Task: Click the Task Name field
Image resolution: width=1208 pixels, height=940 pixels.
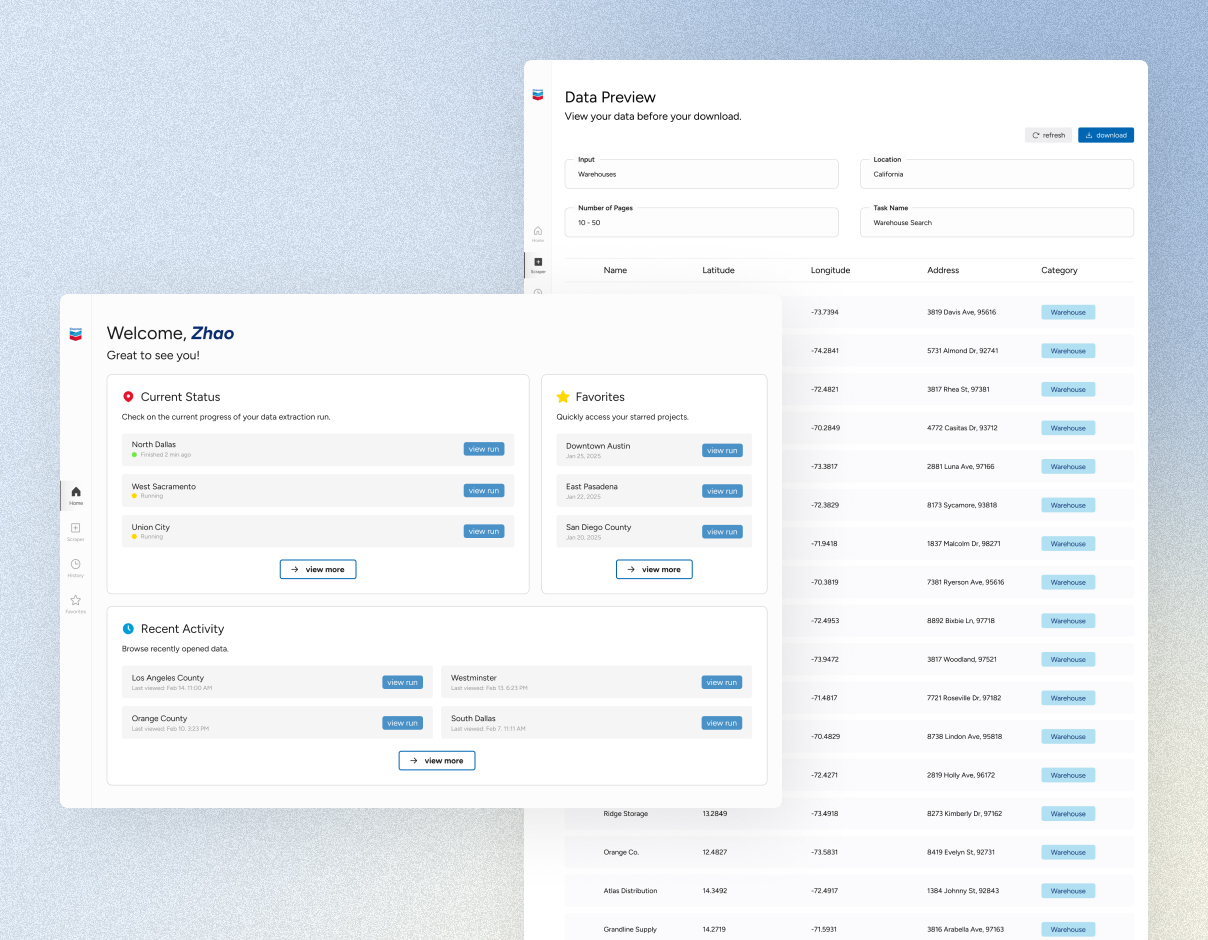Action: pyautogui.click(x=997, y=222)
